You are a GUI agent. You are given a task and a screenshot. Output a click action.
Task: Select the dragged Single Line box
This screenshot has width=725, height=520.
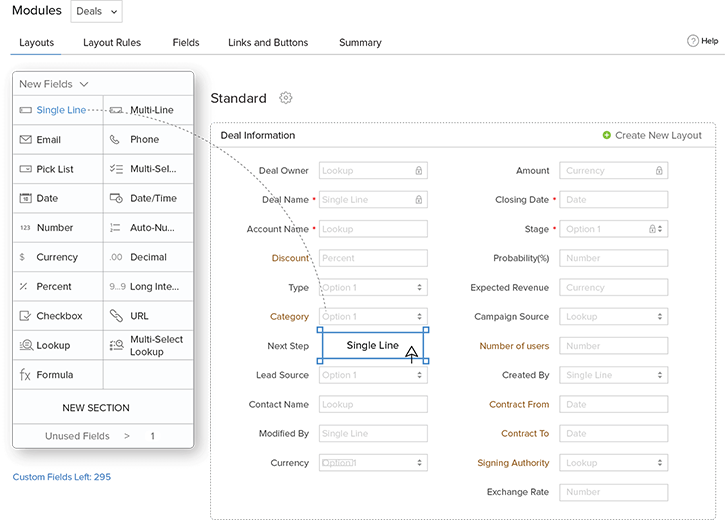[373, 345]
